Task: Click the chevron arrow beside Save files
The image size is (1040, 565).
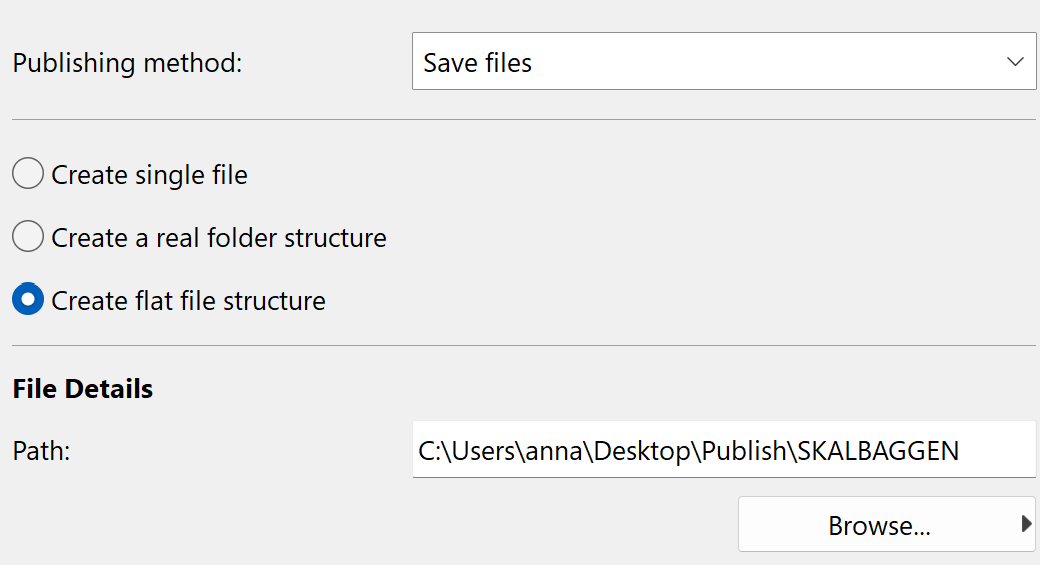Action: click(x=1015, y=62)
